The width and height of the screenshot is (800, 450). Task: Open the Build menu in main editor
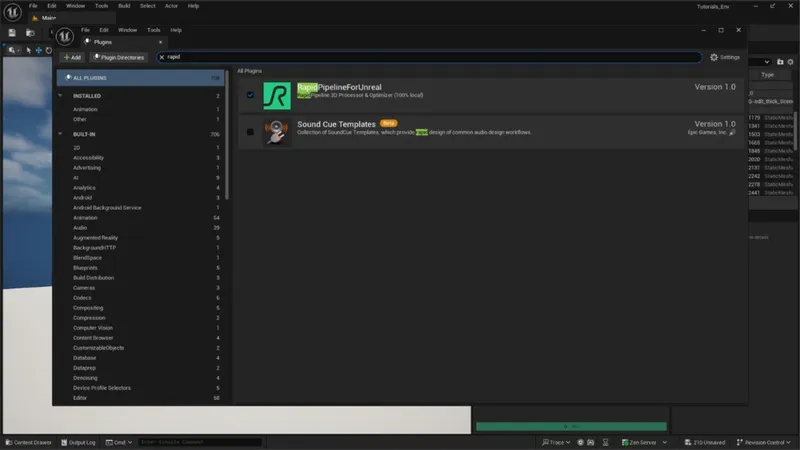(x=124, y=6)
